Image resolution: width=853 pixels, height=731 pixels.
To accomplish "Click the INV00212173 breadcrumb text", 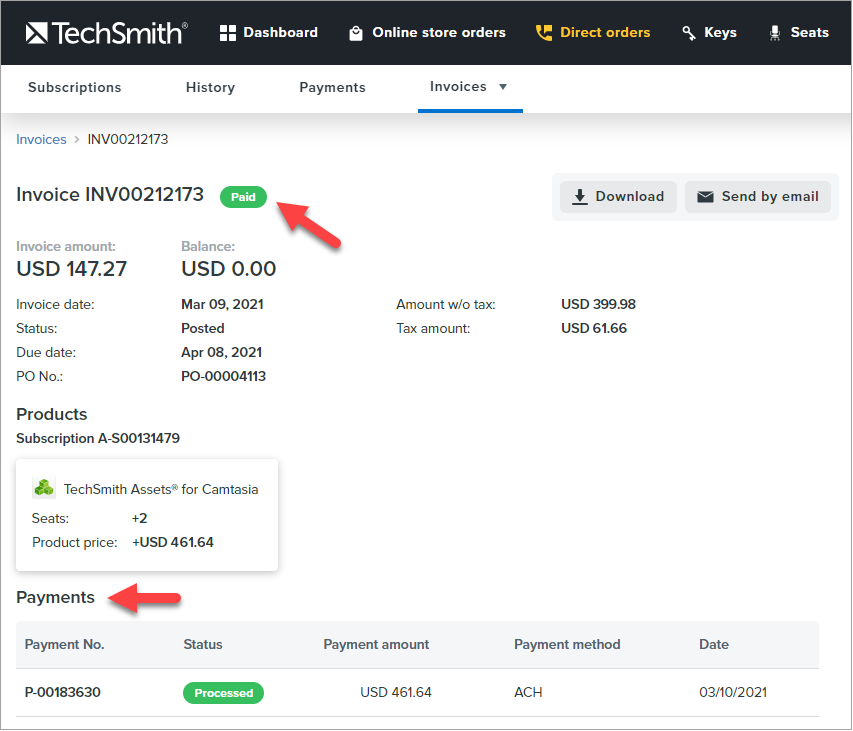I will [x=128, y=140].
